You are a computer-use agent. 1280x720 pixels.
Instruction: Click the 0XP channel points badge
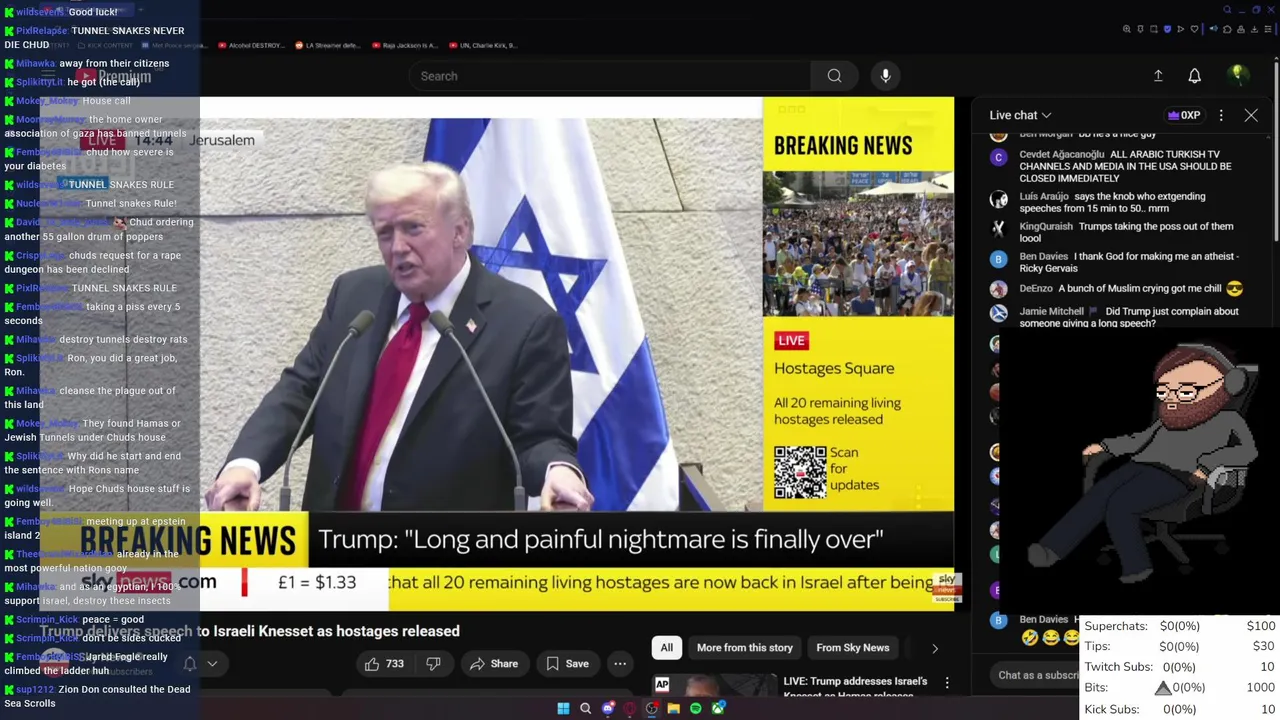1183,115
